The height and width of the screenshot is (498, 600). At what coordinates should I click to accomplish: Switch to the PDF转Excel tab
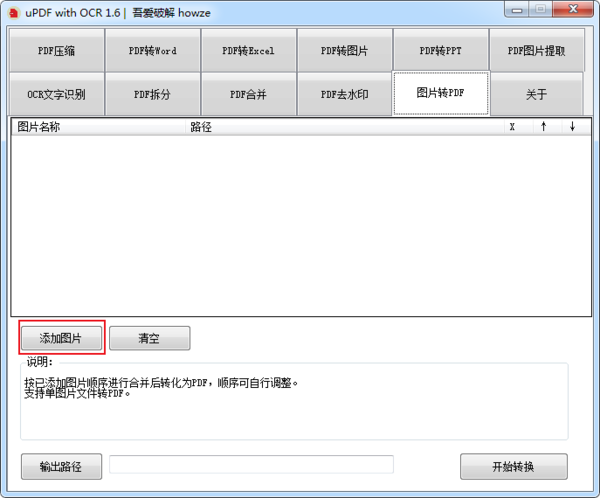249,51
